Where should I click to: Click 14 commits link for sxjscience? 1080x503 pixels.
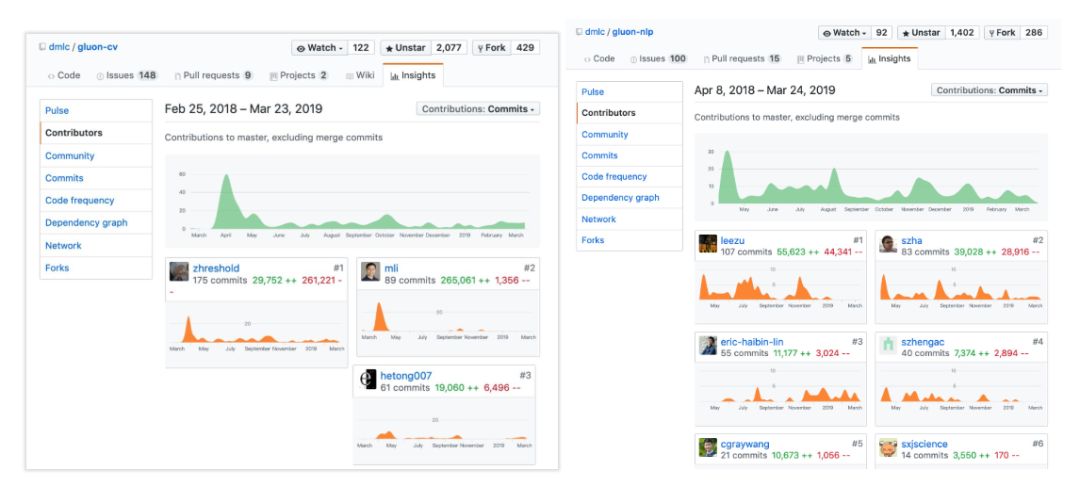tap(924, 455)
